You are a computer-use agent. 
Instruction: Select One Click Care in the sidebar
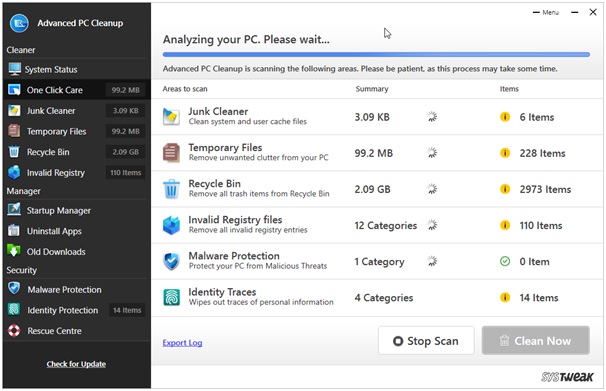77,90
